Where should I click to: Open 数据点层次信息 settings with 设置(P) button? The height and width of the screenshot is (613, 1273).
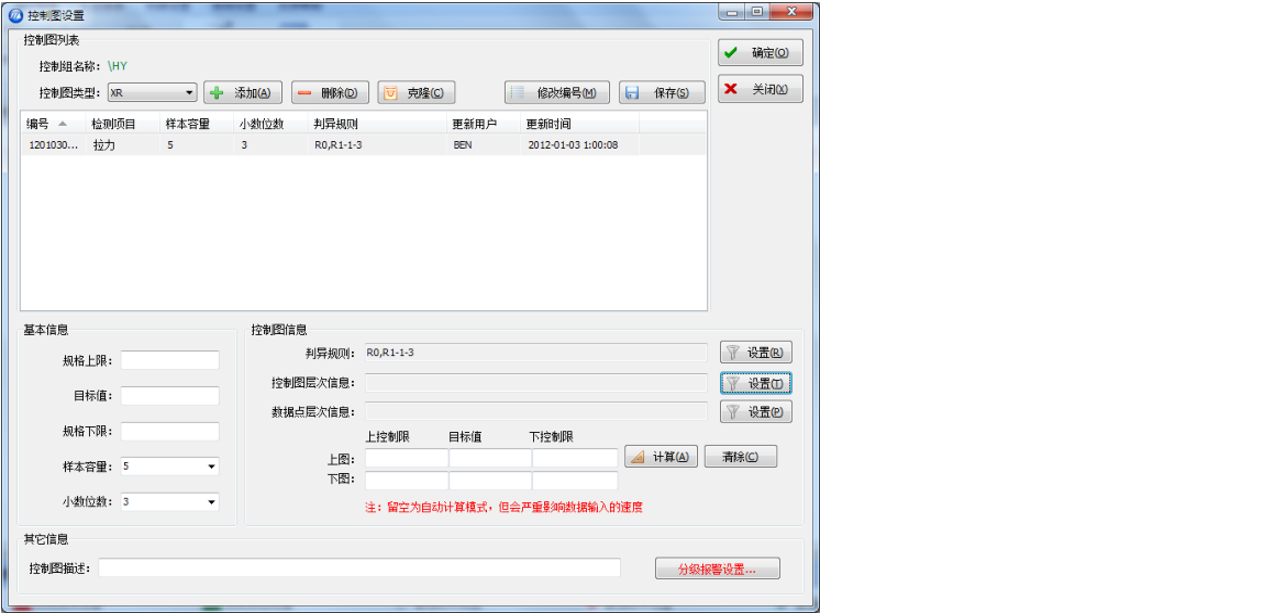click(x=756, y=412)
